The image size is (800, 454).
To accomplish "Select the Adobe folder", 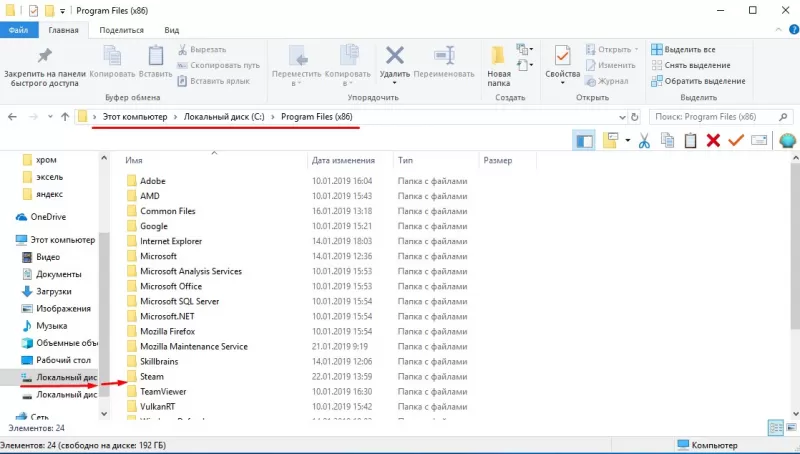I will (153, 181).
